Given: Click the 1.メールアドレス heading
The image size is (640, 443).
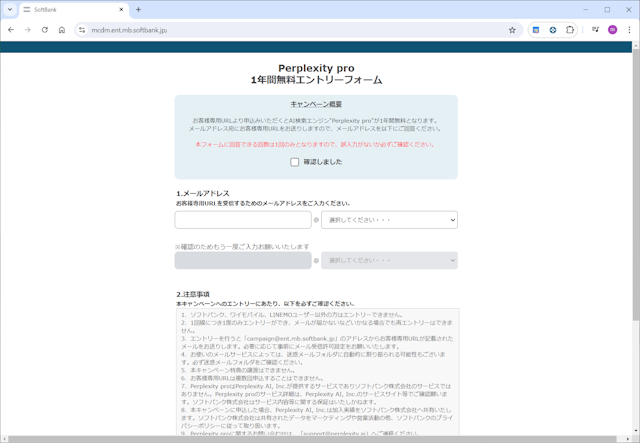Looking at the screenshot, I should [203, 193].
